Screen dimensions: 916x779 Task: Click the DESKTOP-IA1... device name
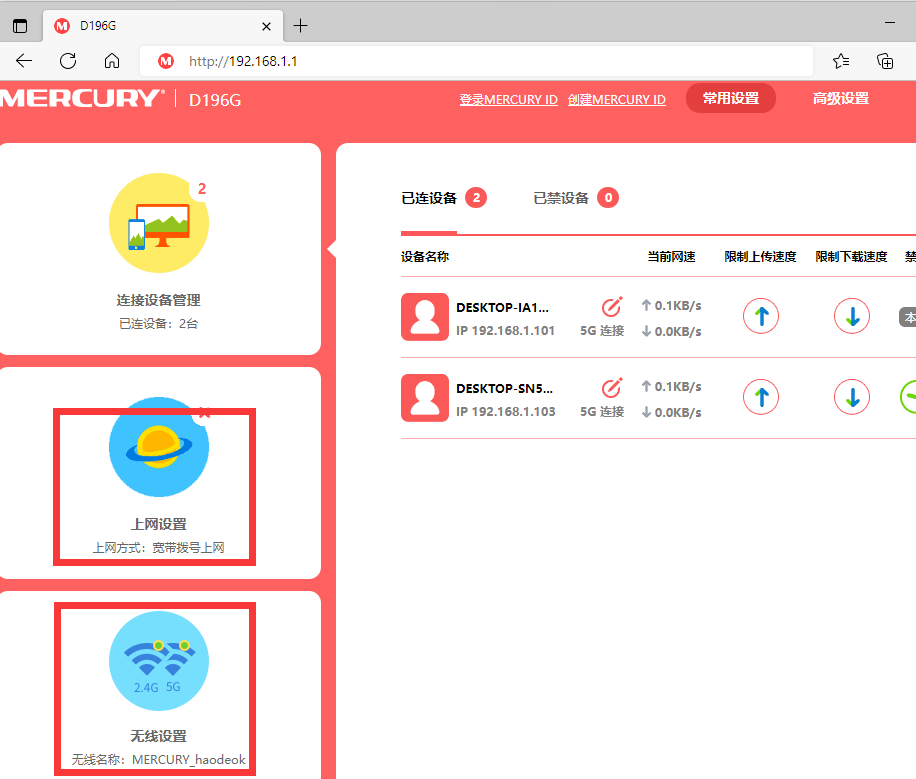click(502, 307)
